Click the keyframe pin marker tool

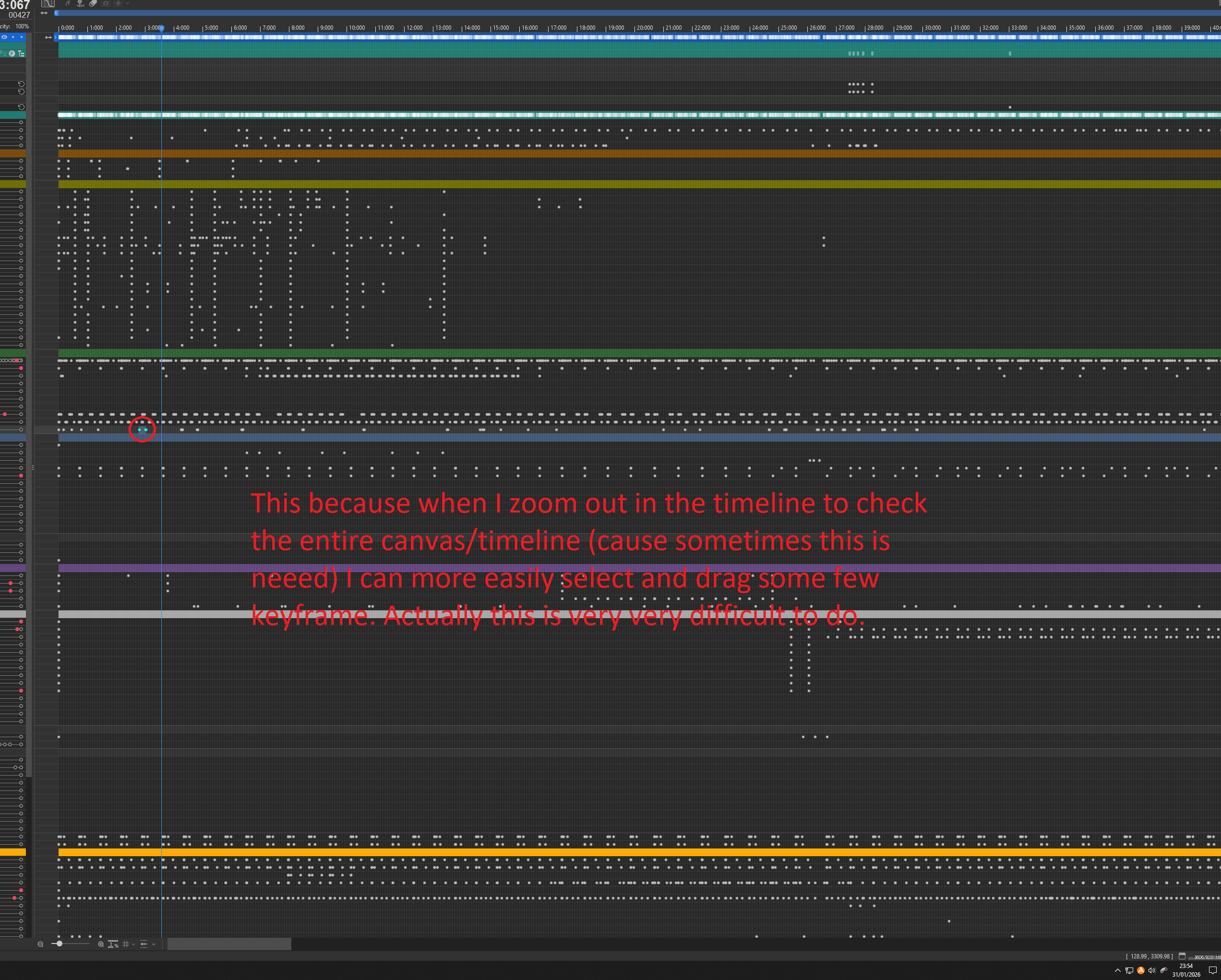(x=81, y=3)
